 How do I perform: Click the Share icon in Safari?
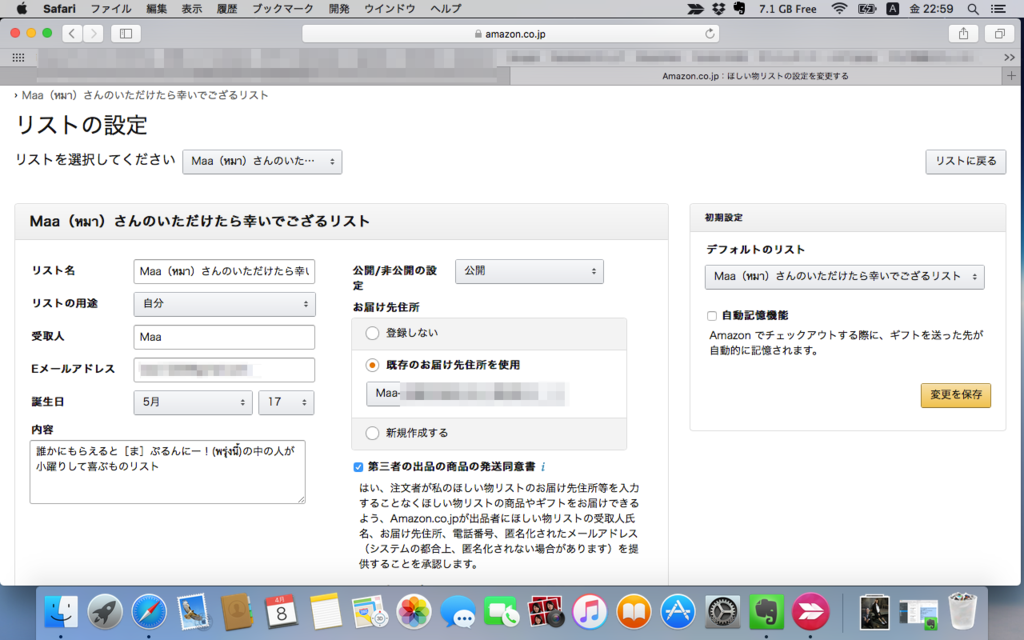coord(962,33)
